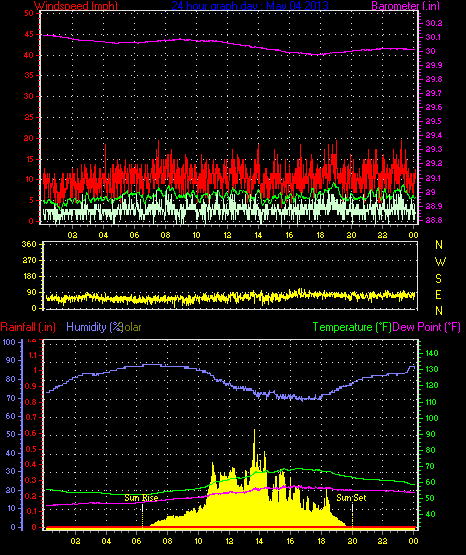
Task: Click the 30.2 barometer axis value
Action: point(434,23)
